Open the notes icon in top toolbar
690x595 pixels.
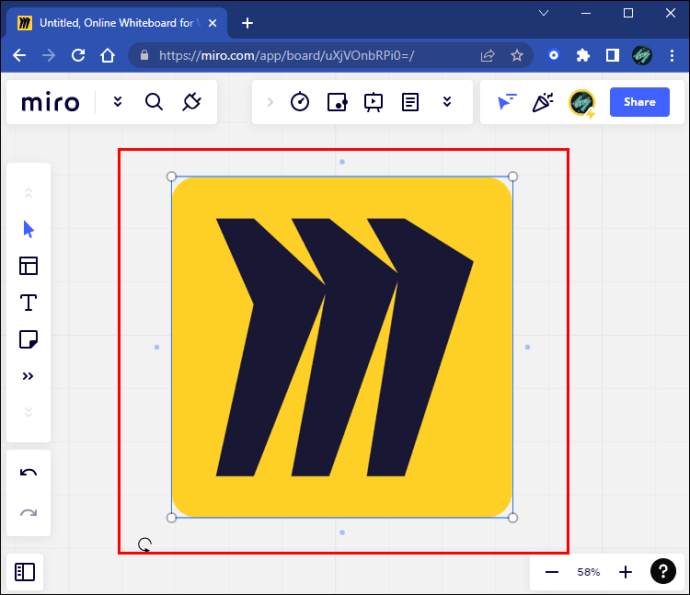tap(410, 102)
